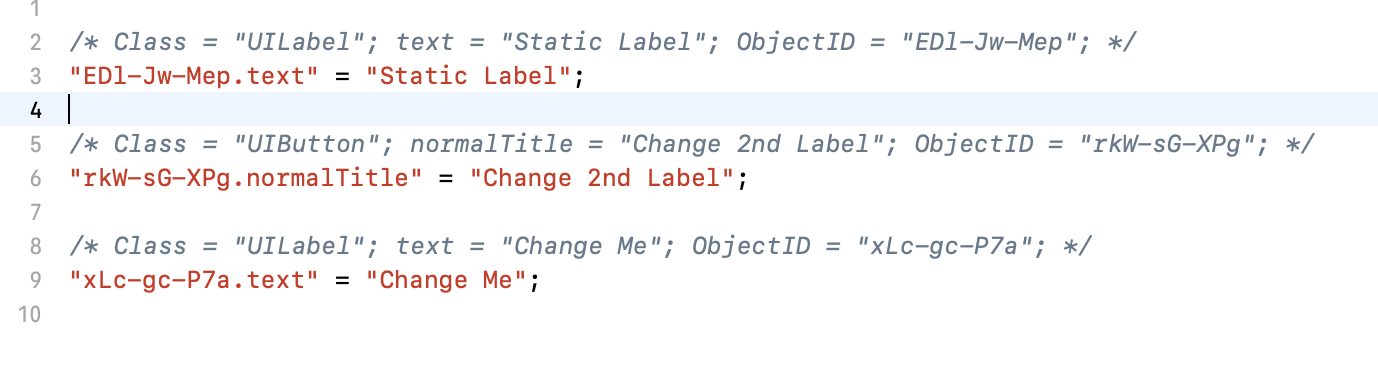Select line number 6 in gutter
This screenshot has width=1378, height=372.
click(x=36, y=179)
